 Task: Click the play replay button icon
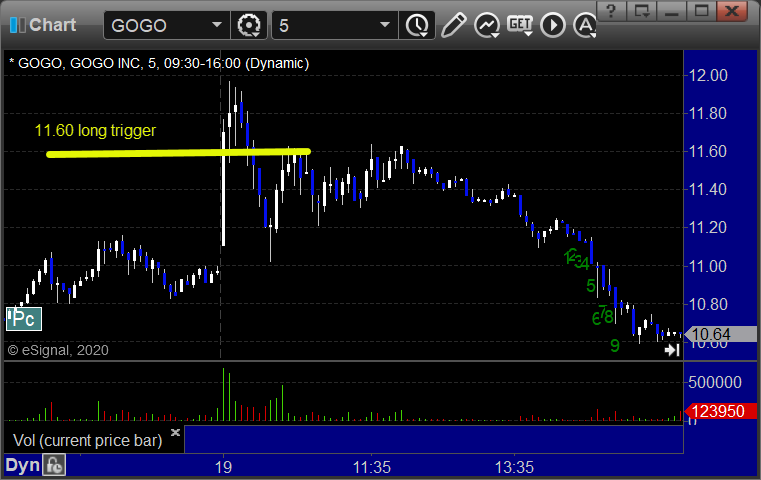pyautogui.click(x=553, y=25)
